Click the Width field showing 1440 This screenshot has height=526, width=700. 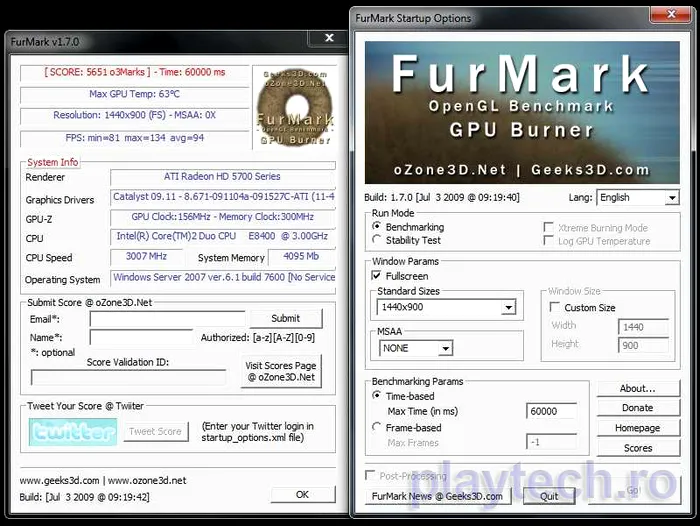click(x=643, y=327)
